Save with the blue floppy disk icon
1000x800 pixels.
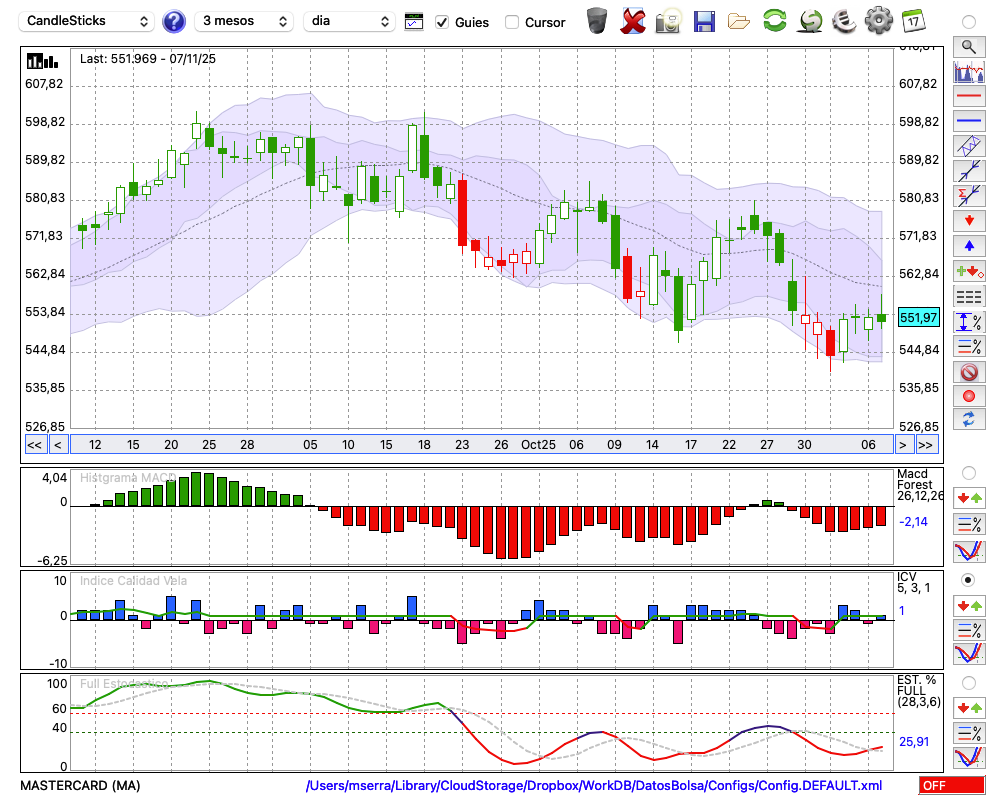704,21
